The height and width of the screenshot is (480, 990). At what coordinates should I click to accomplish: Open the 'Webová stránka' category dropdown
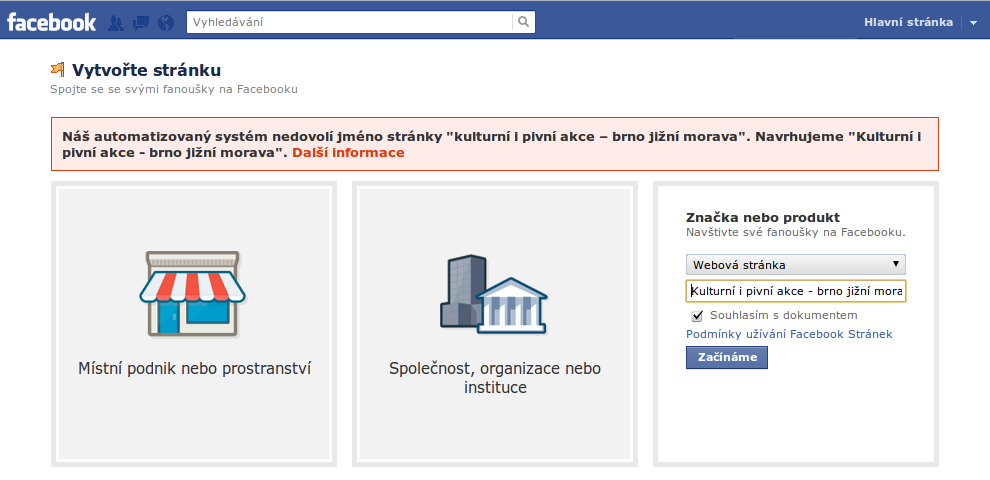(x=796, y=265)
